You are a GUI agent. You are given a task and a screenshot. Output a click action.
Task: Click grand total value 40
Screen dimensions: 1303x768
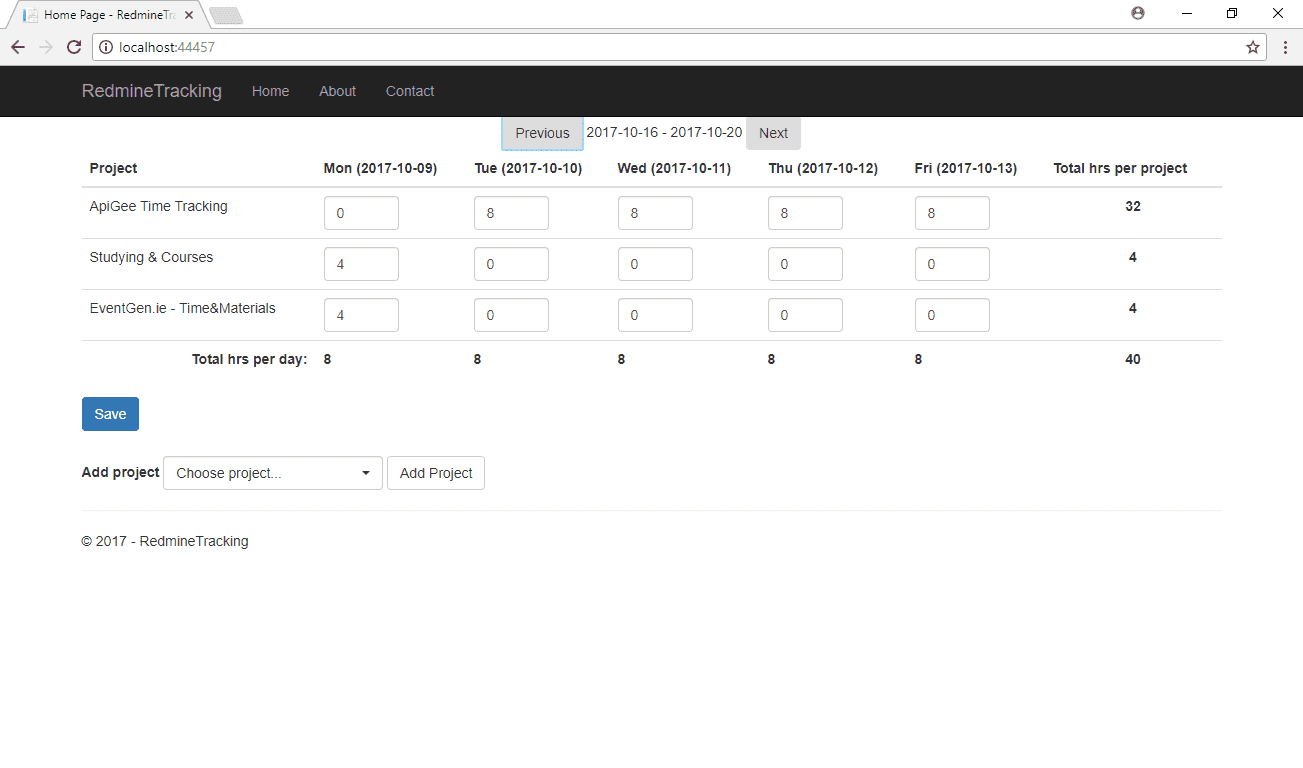1132,359
